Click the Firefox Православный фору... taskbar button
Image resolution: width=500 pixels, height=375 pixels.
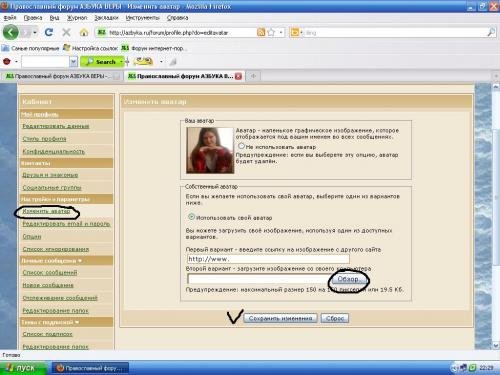coord(90,368)
